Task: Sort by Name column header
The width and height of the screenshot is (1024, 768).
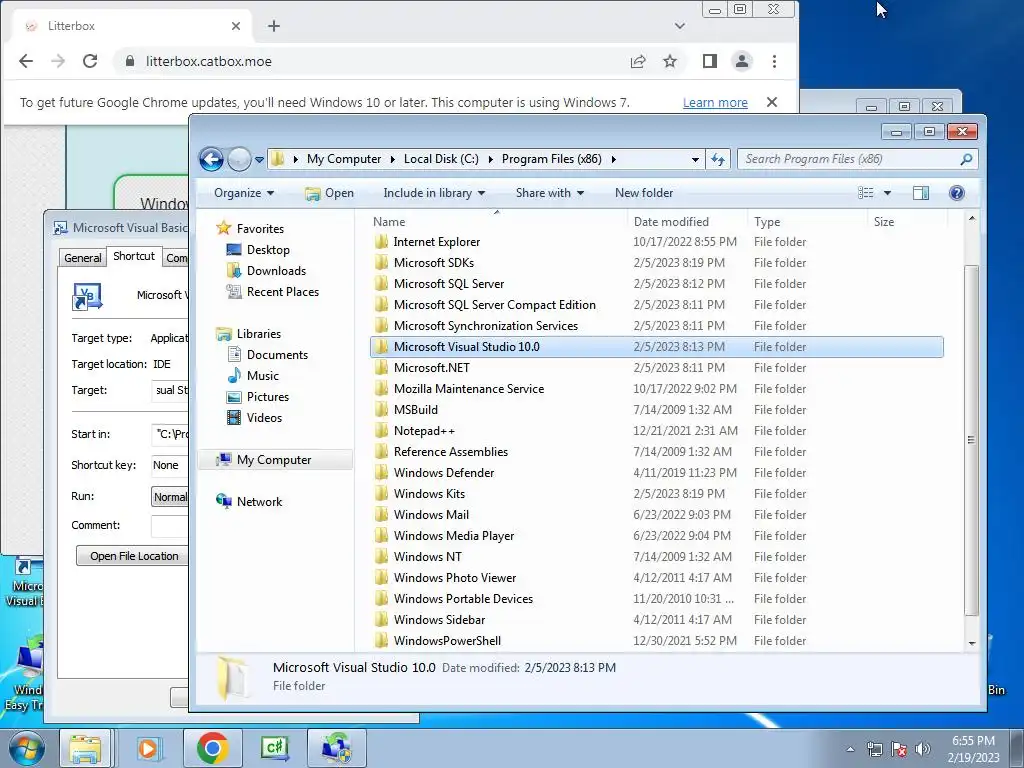Action: 389,221
